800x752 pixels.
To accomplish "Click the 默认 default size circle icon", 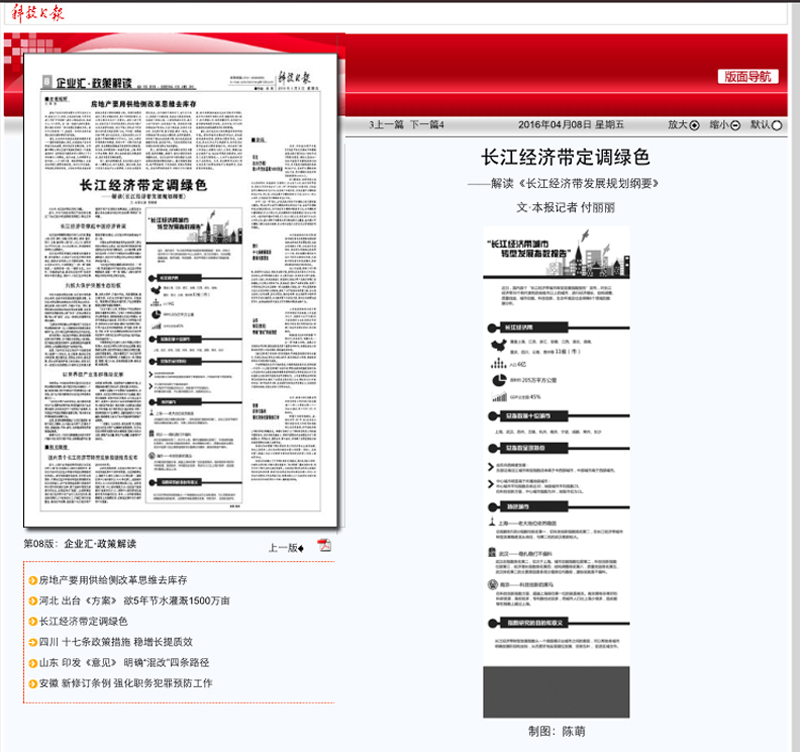I will pyautogui.click(x=777, y=125).
